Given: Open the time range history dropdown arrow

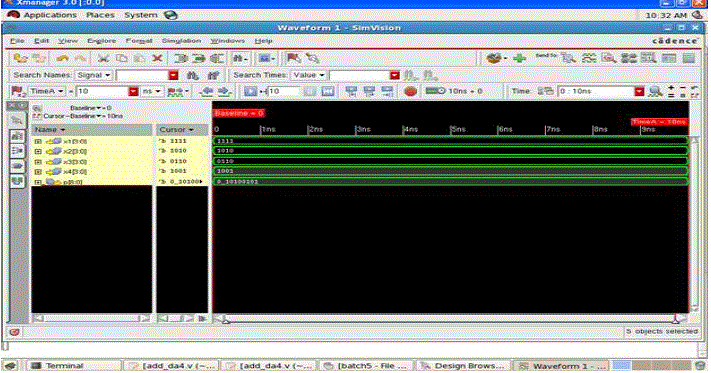Looking at the screenshot, I should pyautogui.click(x=639, y=92).
